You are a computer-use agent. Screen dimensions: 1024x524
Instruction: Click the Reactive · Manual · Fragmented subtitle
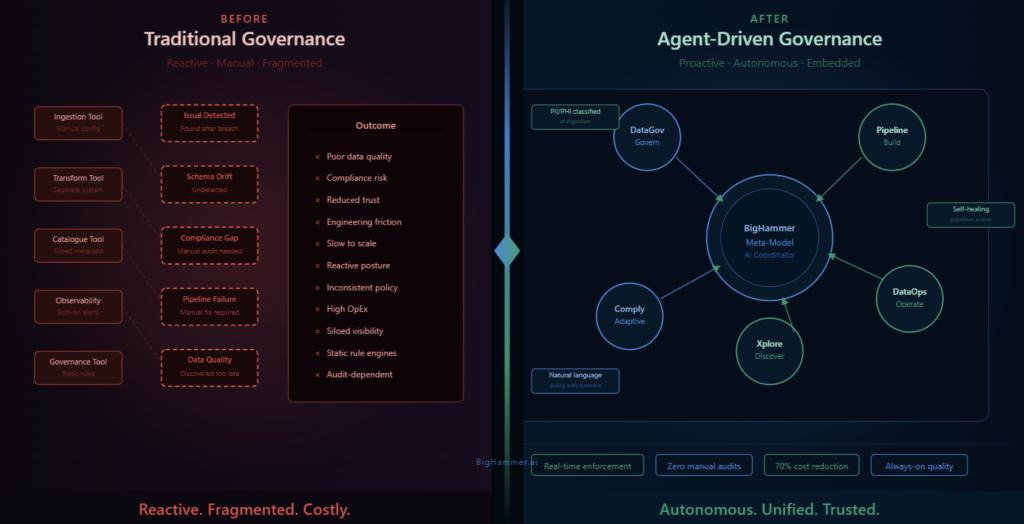[244, 63]
